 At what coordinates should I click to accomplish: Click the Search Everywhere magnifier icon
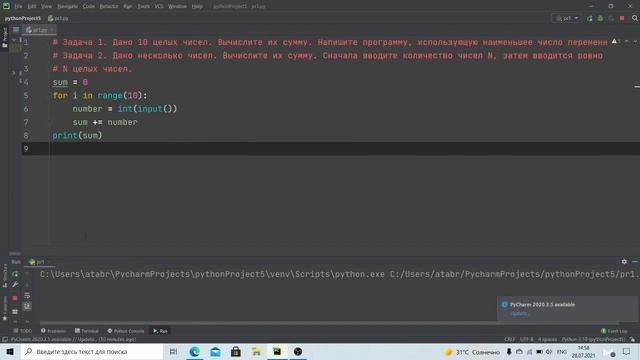[x=635, y=18]
